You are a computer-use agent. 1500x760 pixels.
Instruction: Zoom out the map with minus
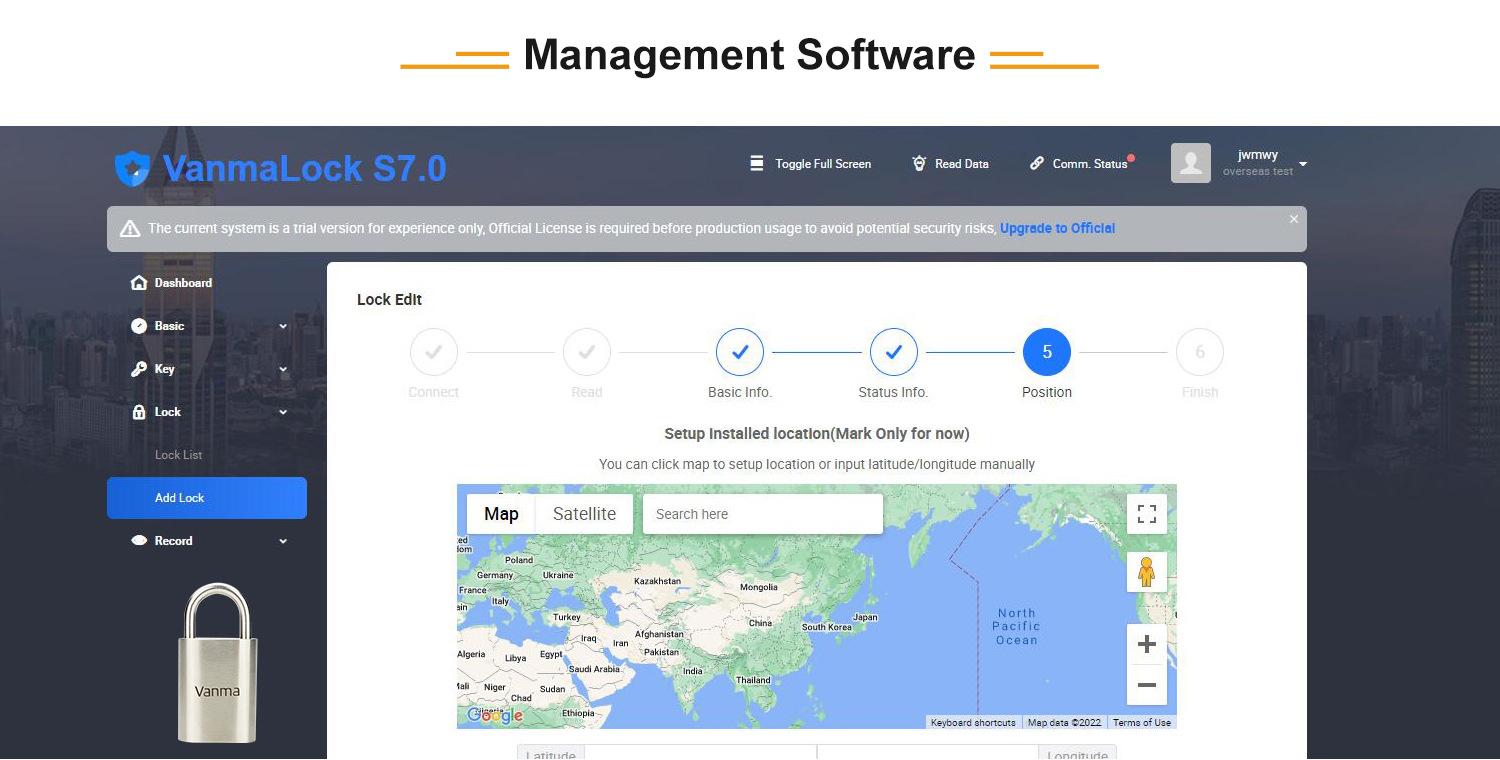1147,685
